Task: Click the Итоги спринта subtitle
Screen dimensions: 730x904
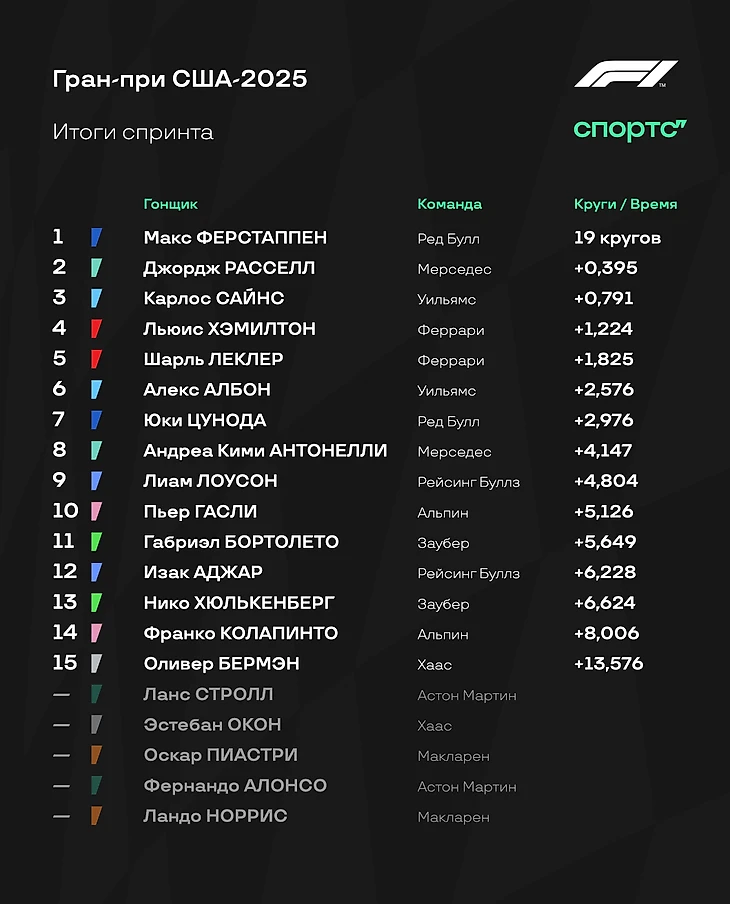Action: coord(133,132)
